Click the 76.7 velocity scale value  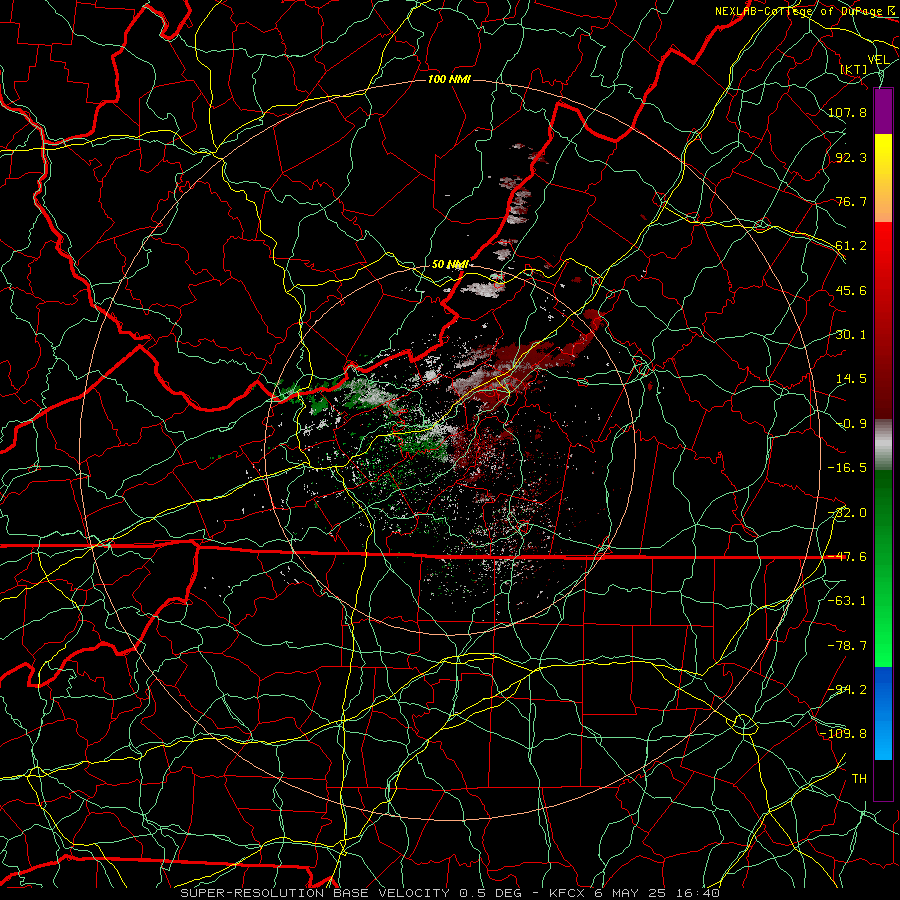[x=851, y=201]
